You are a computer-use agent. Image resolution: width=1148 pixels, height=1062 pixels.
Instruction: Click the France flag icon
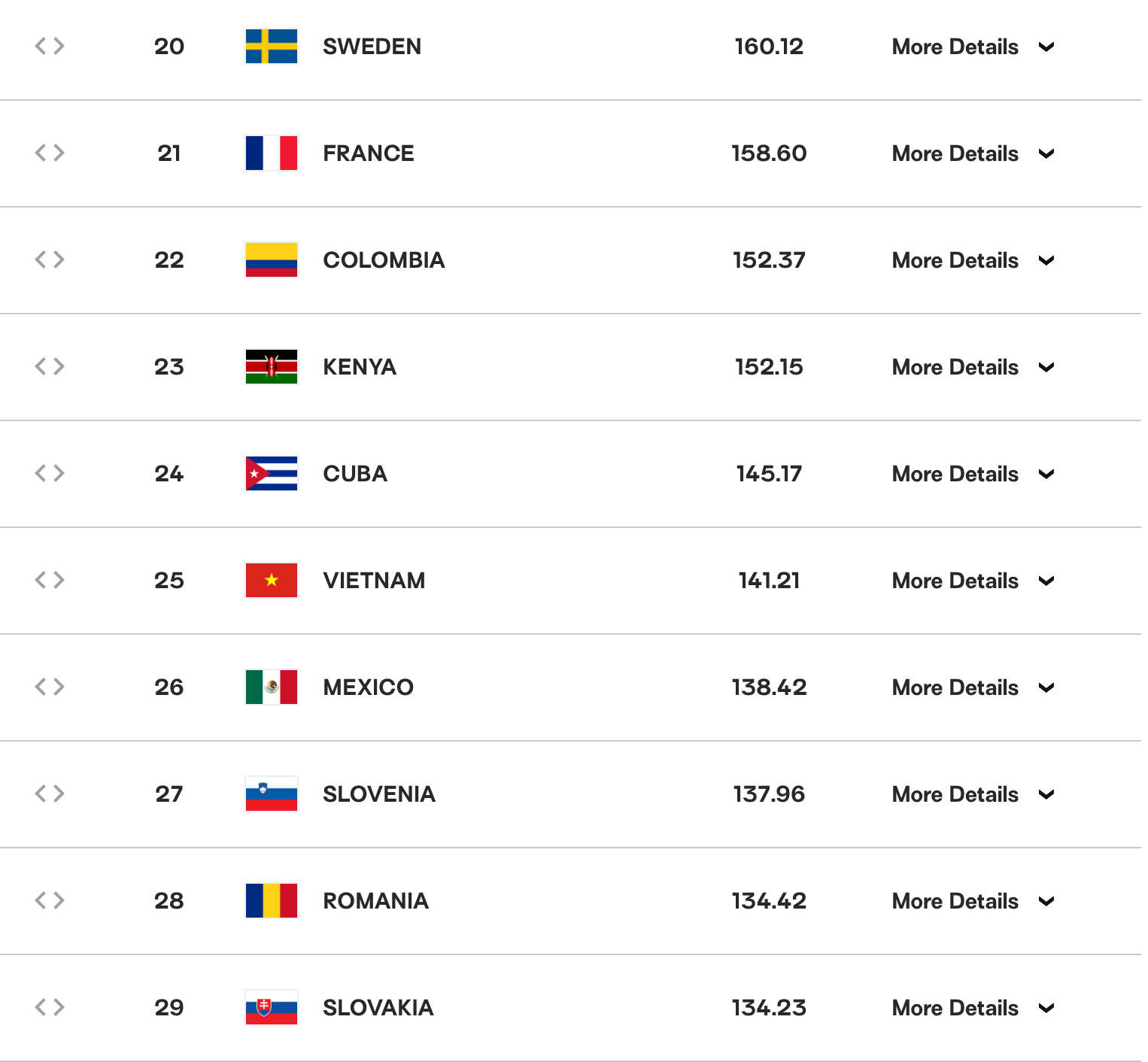coord(272,153)
